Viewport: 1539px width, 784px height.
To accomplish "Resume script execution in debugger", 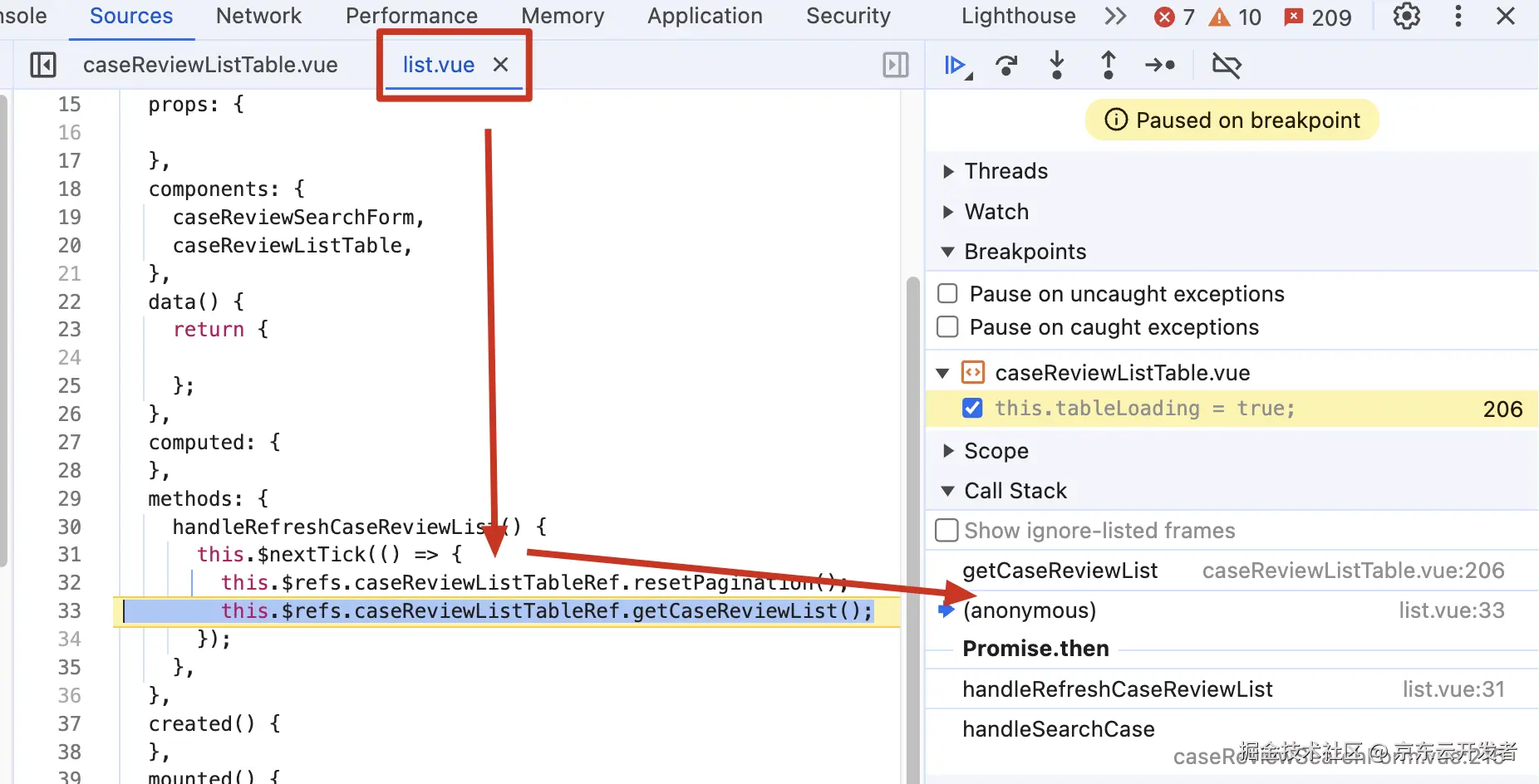I will pyautogui.click(x=957, y=65).
